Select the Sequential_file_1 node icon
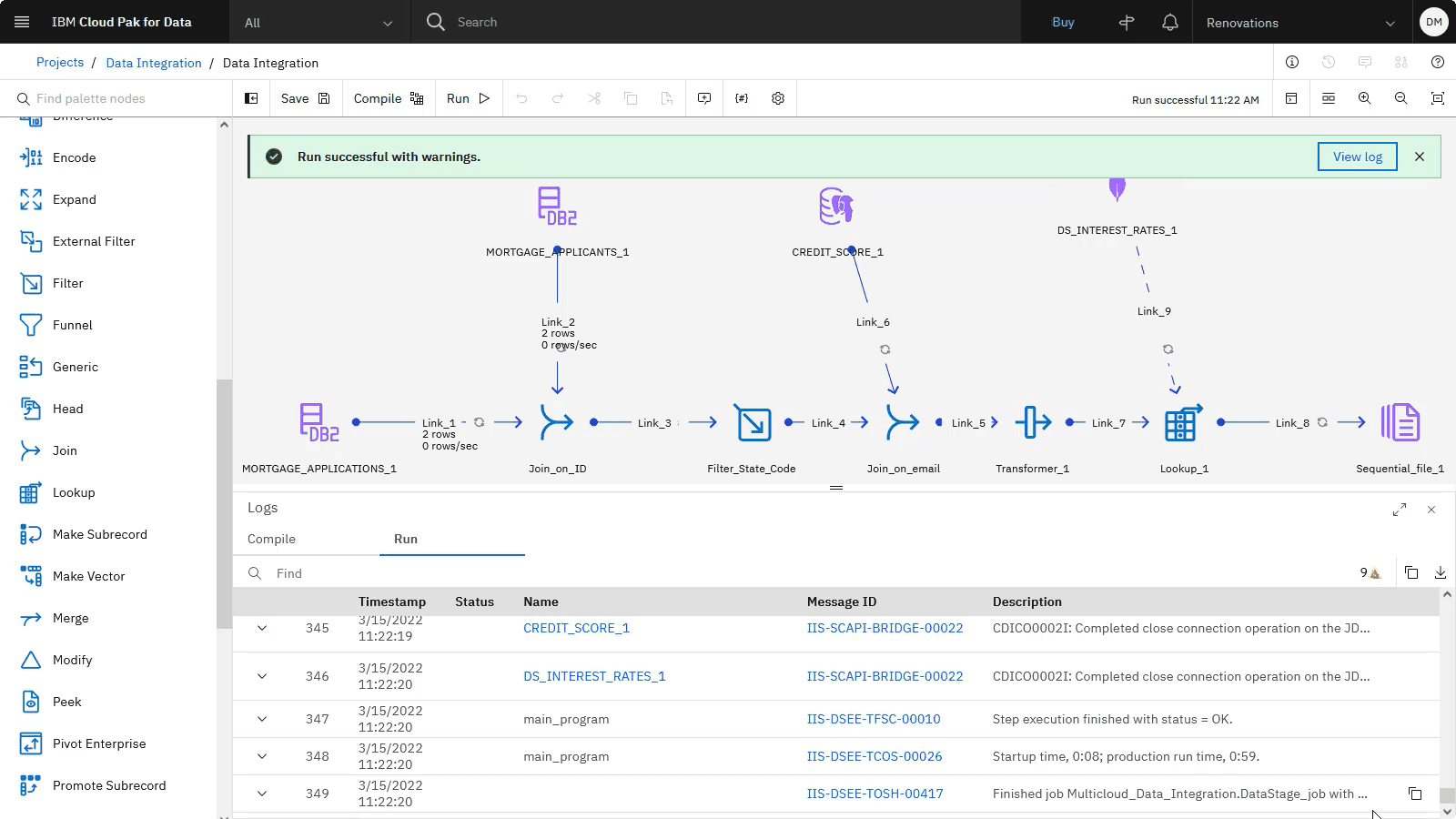This screenshot has height=819, width=1456. (x=1400, y=422)
